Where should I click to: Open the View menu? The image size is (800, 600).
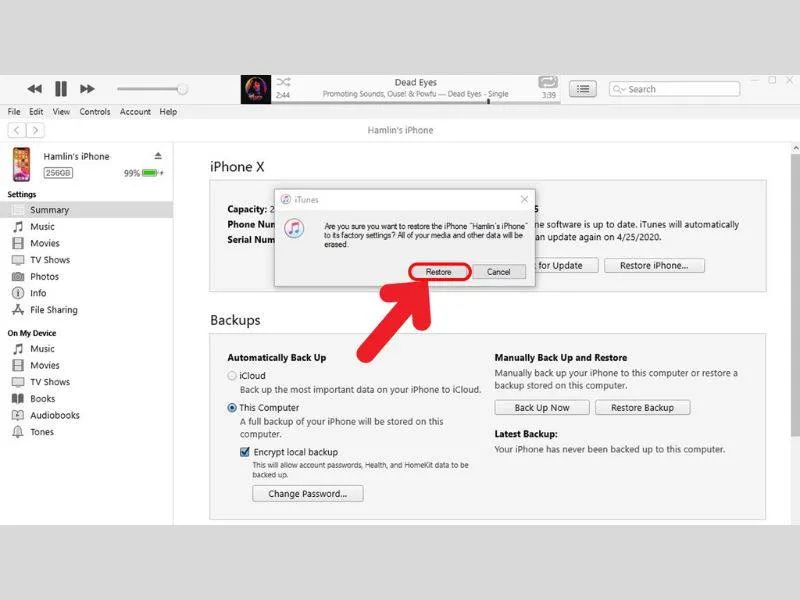pyautogui.click(x=61, y=112)
